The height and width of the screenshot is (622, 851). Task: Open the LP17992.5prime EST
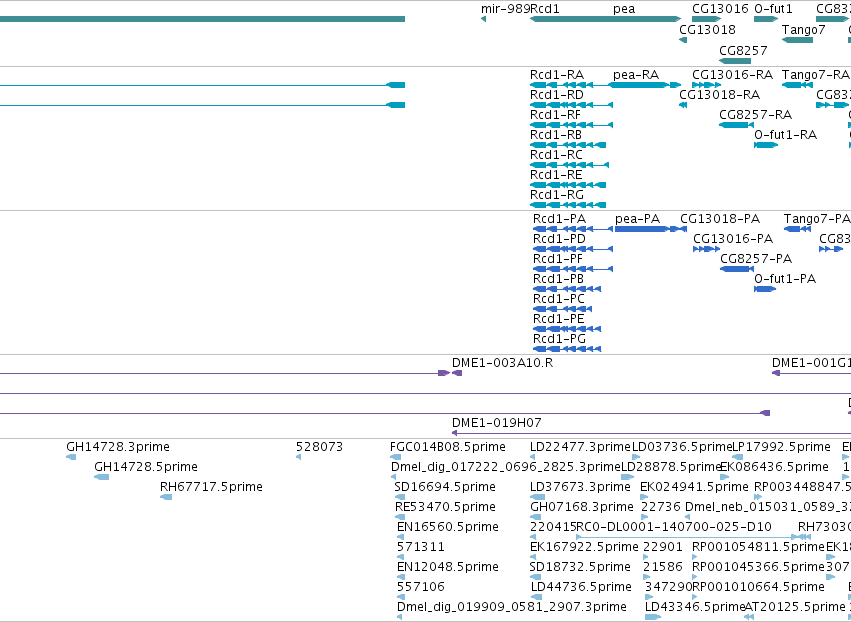coord(738,457)
